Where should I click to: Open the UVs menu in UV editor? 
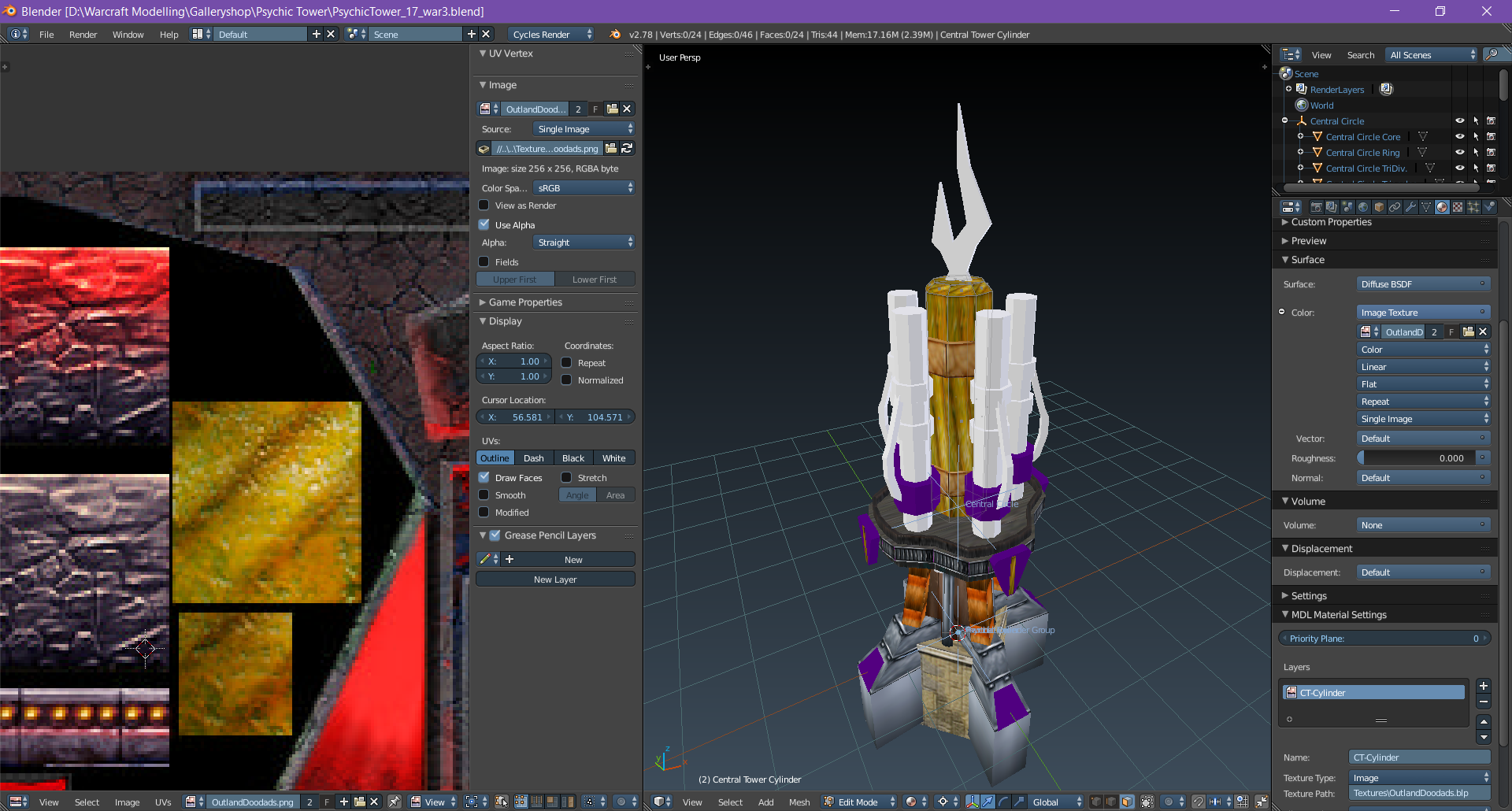point(163,802)
